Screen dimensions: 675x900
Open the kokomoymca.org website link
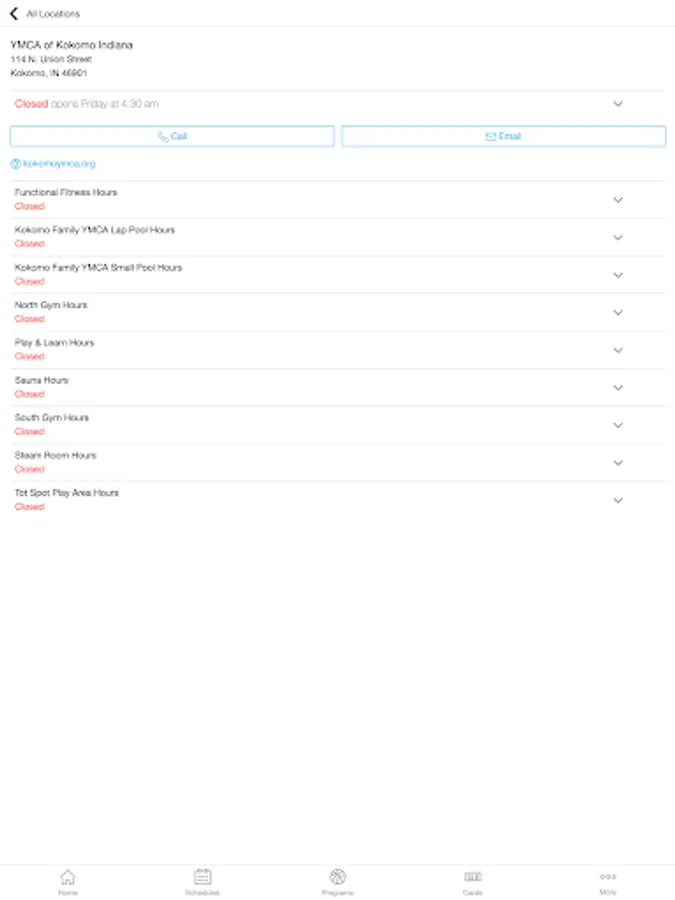(x=59, y=164)
